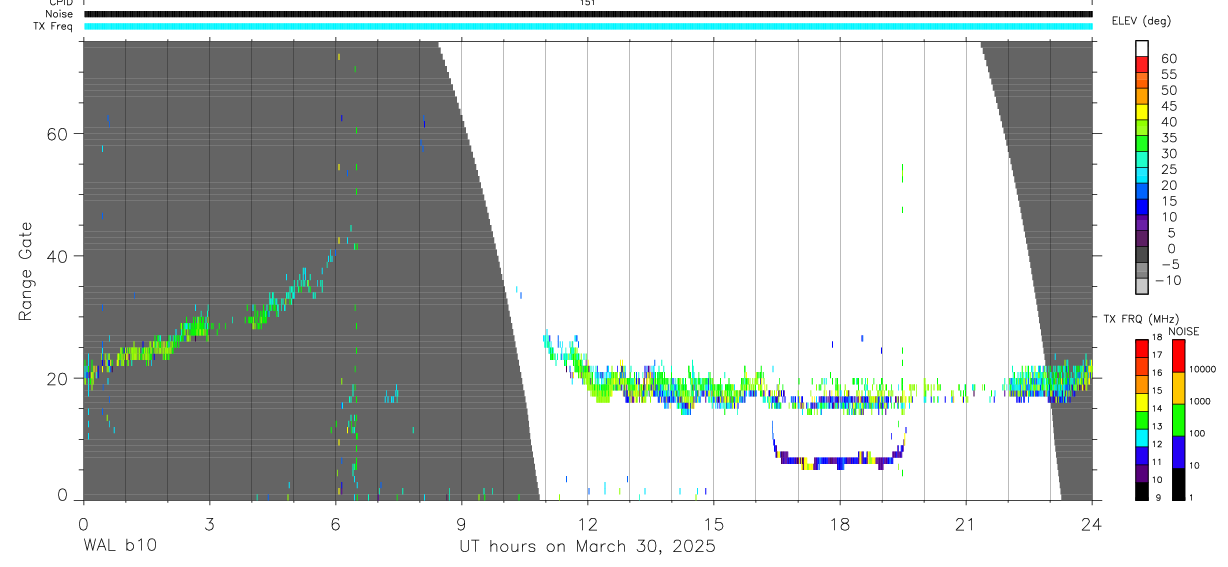
Task: Click the '20' tick on the Range Gate axis
Action: (x=57, y=379)
